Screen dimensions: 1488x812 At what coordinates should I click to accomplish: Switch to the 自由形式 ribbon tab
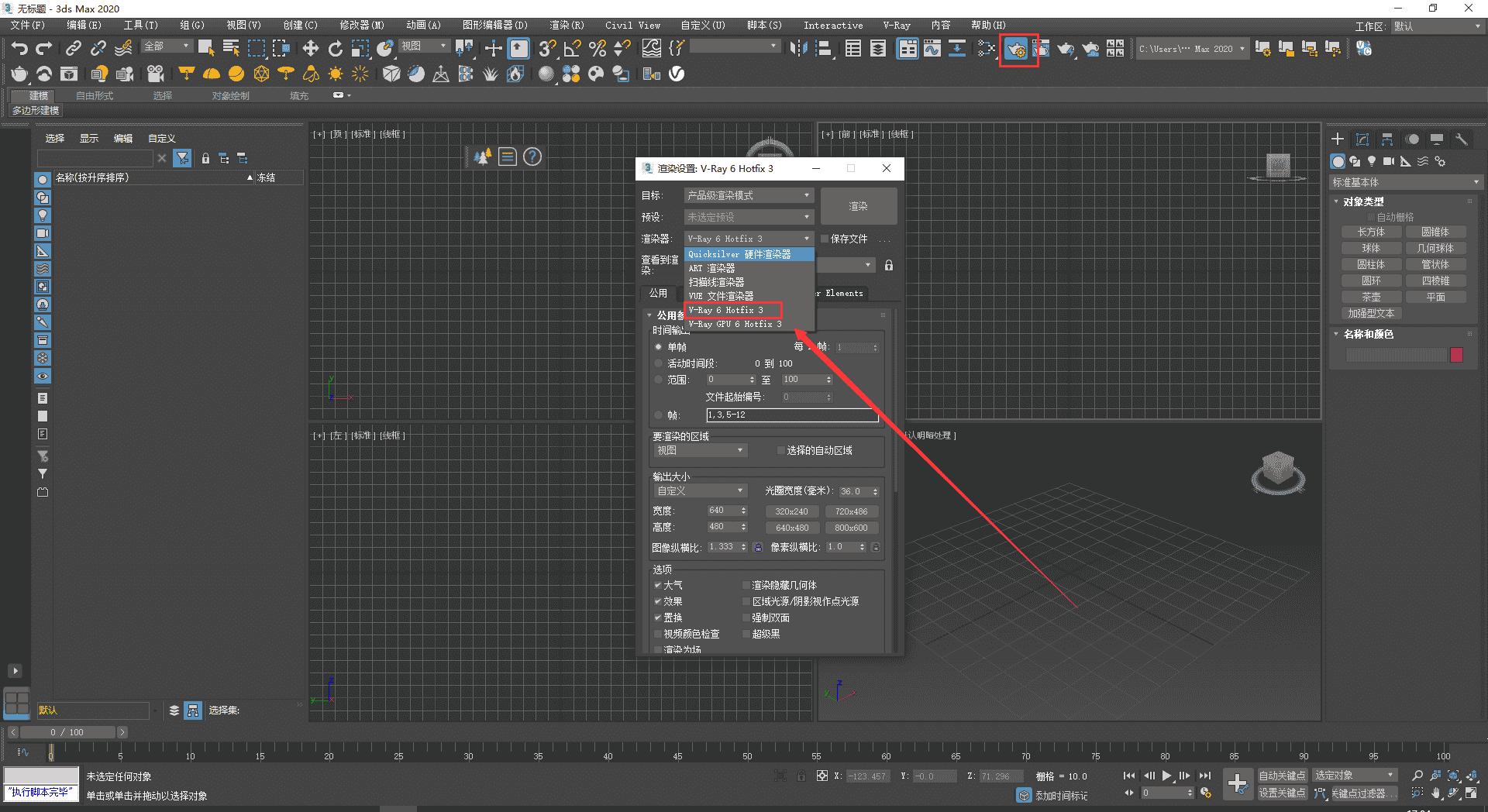[94, 96]
